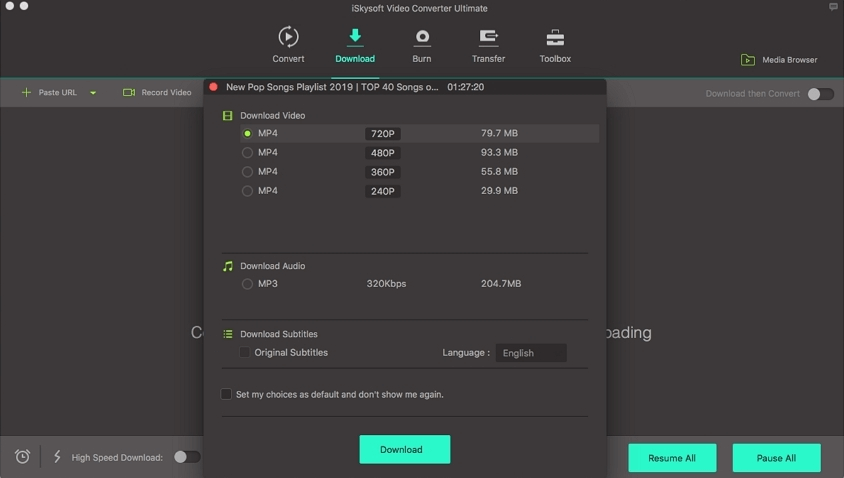Open the subtitle Language dropdown
The image size is (844, 478).
click(x=531, y=353)
